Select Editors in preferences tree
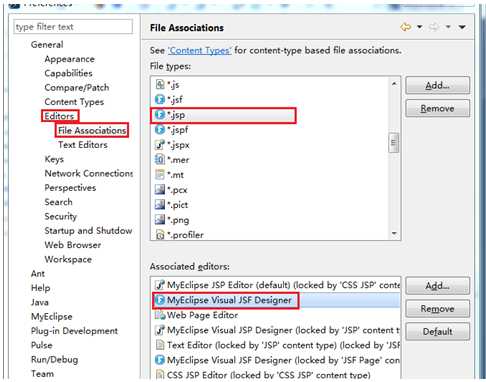The width and height of the screenshot is (486, 382). coord(59,116)
